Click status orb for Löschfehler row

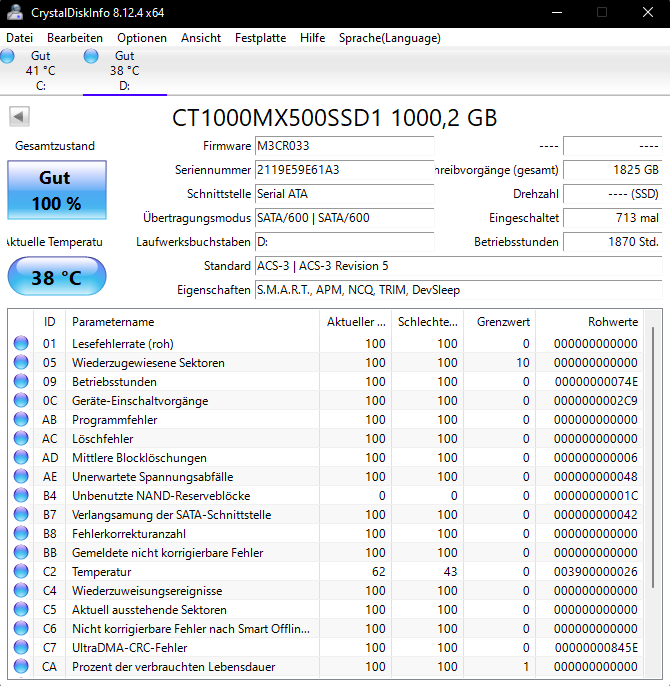(x=21, y=438)
